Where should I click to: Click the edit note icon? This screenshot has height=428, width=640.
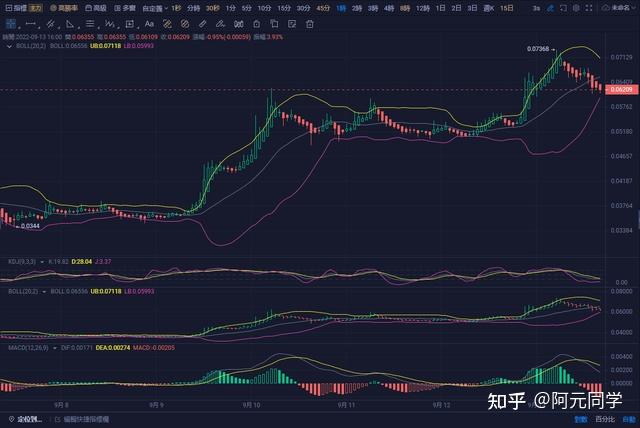pos(292,24)
